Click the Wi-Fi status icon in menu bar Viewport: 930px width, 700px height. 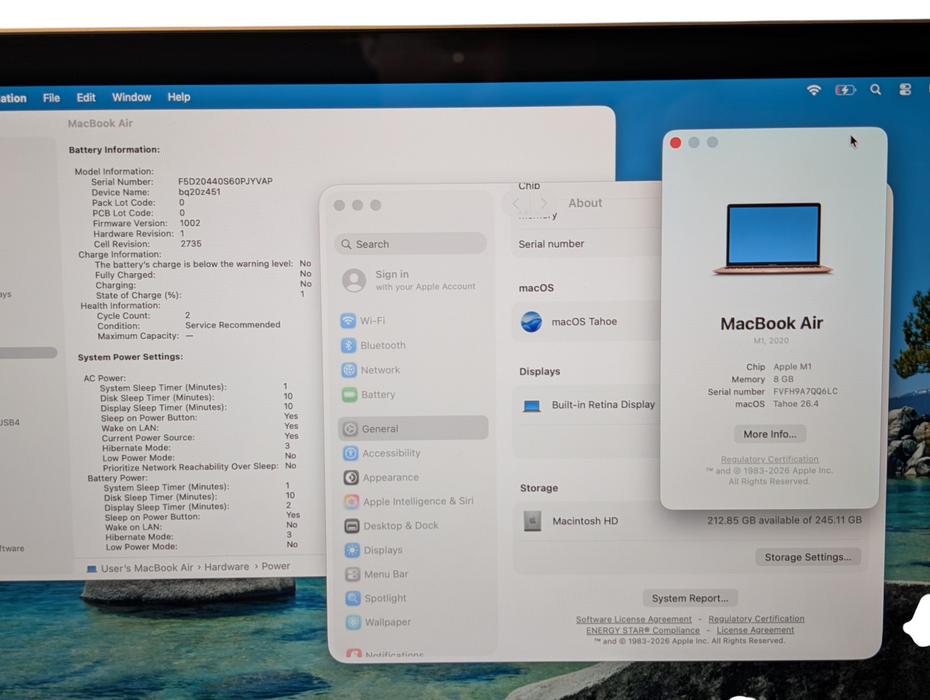coord(814,90)
